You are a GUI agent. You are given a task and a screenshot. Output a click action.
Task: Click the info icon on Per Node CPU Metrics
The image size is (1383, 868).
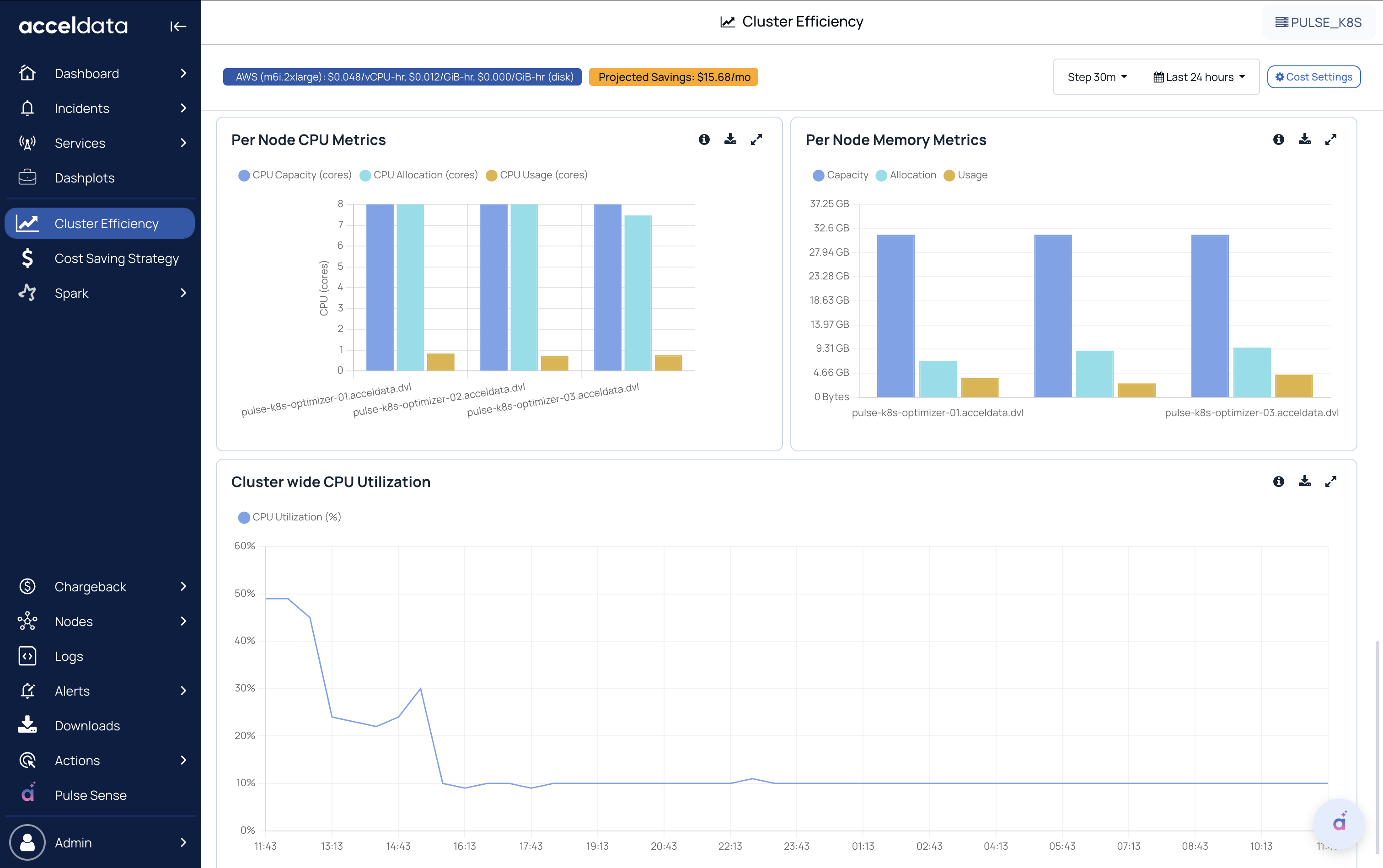point(704,139)
